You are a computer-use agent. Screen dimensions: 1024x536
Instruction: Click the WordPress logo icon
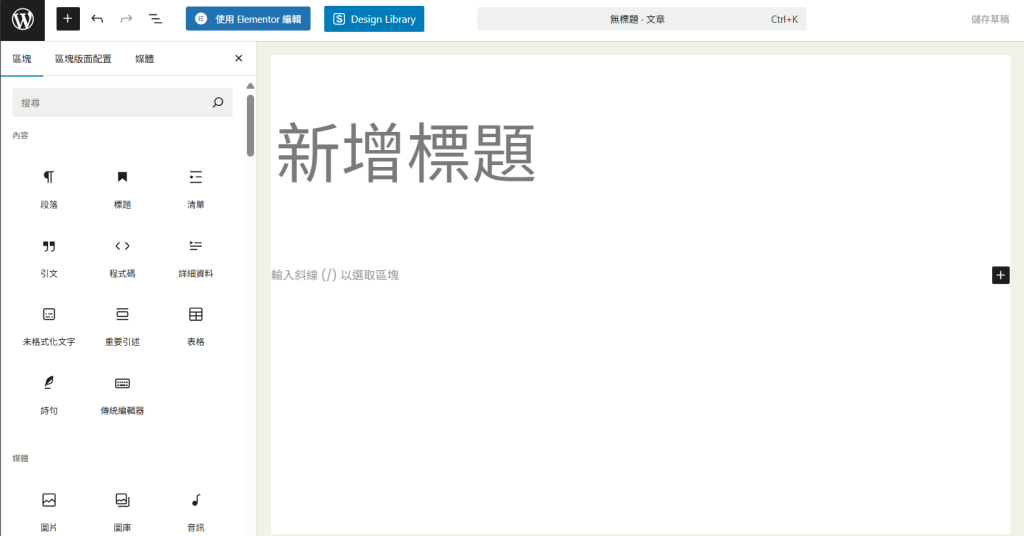click(22, 19)
